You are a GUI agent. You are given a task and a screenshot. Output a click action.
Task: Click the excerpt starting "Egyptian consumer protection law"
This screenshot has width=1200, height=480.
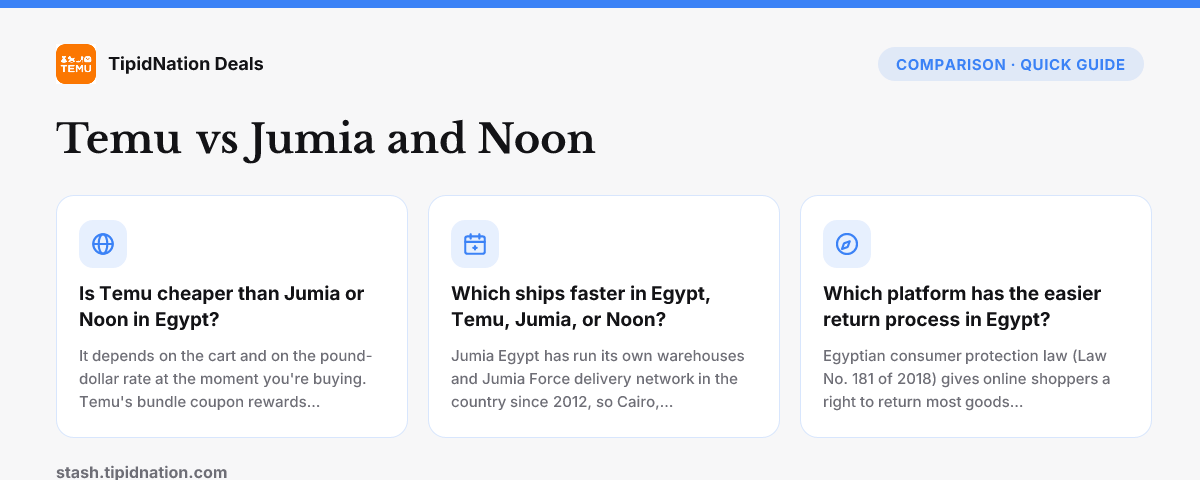[x=967, y=379]
